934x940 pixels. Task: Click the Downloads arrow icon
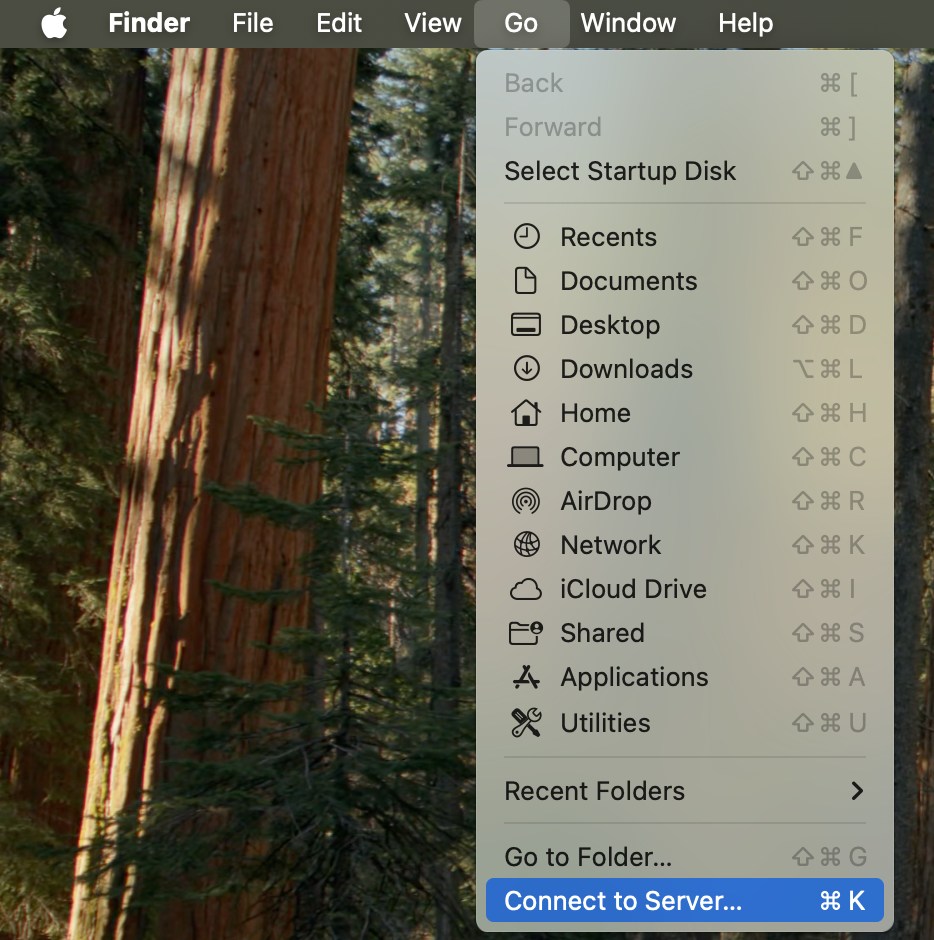[x=526, y=369]
